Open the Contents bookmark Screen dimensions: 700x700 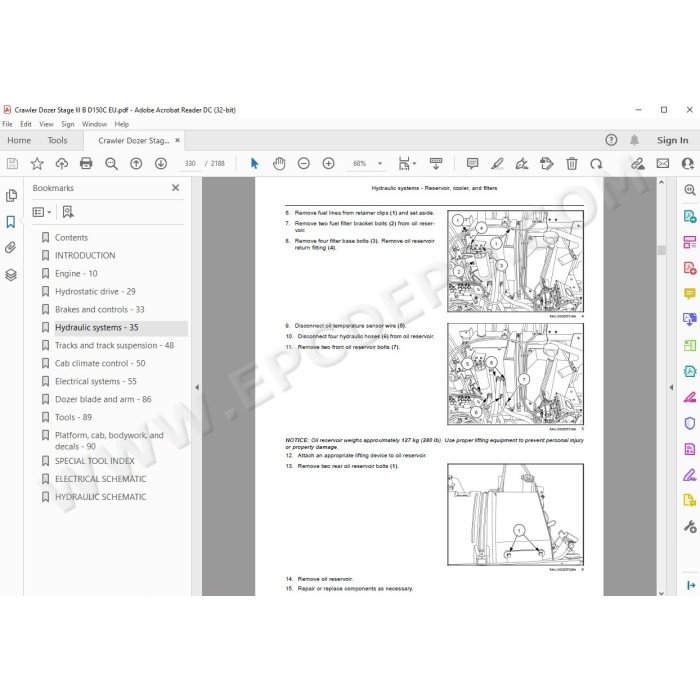tap(71, 238)
